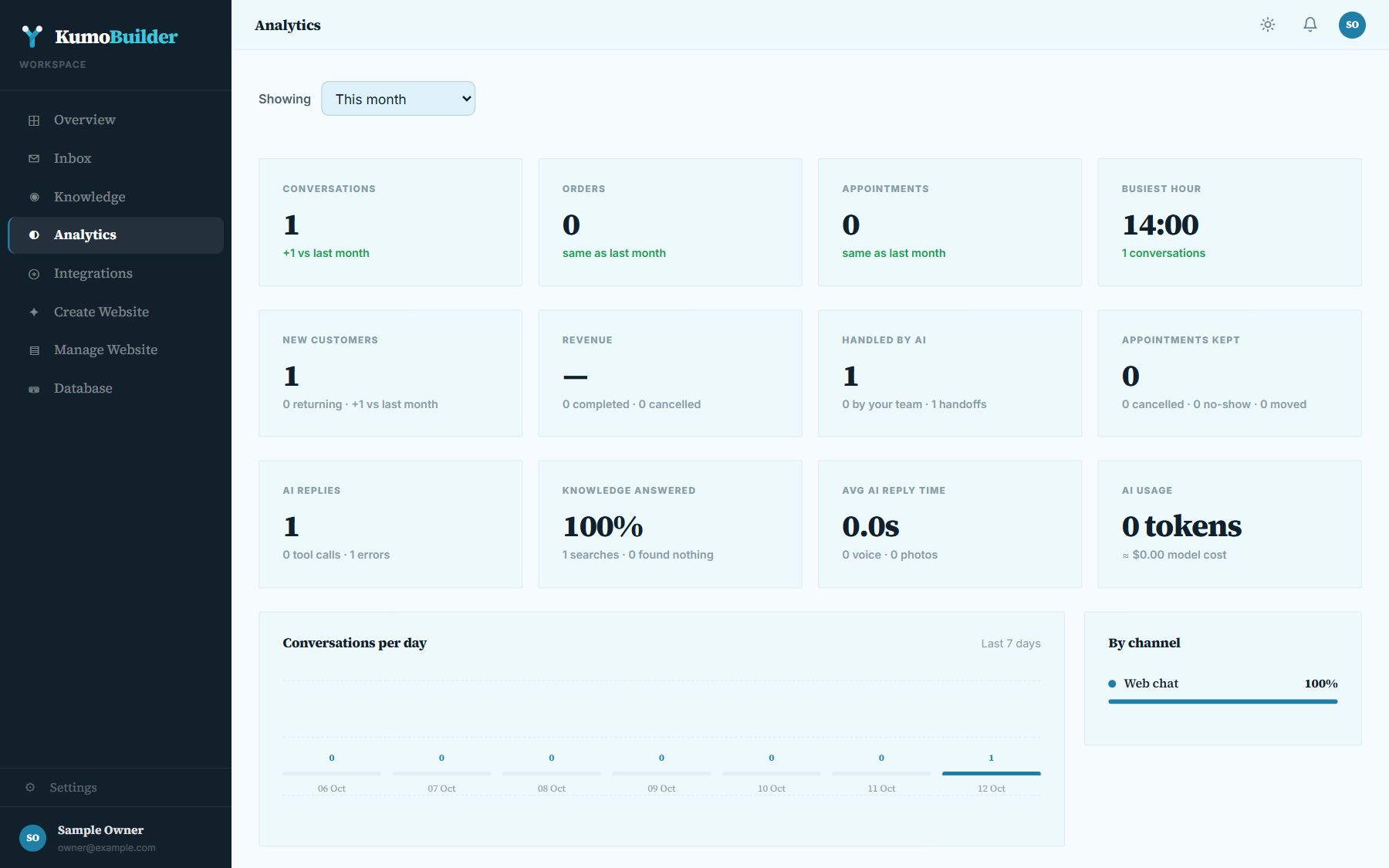Viewport: 1389px width, 868px height.
Task: Click the Web chat channel dot
Action: [1112, 684]
